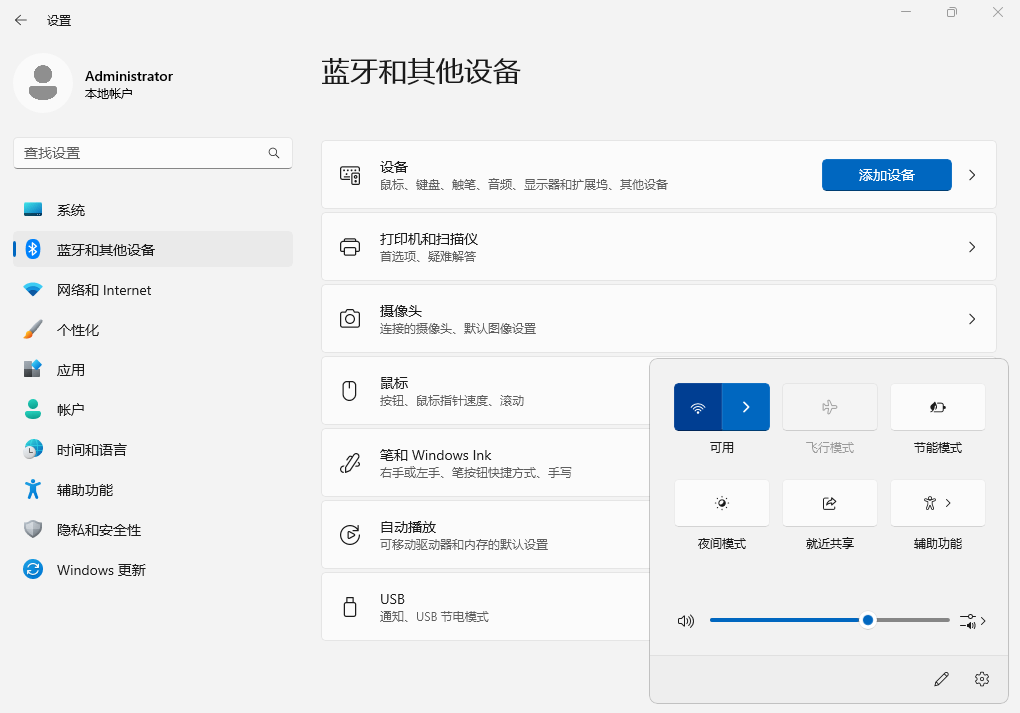Expand Wi-Fi networks list chevron

[746, 407]
